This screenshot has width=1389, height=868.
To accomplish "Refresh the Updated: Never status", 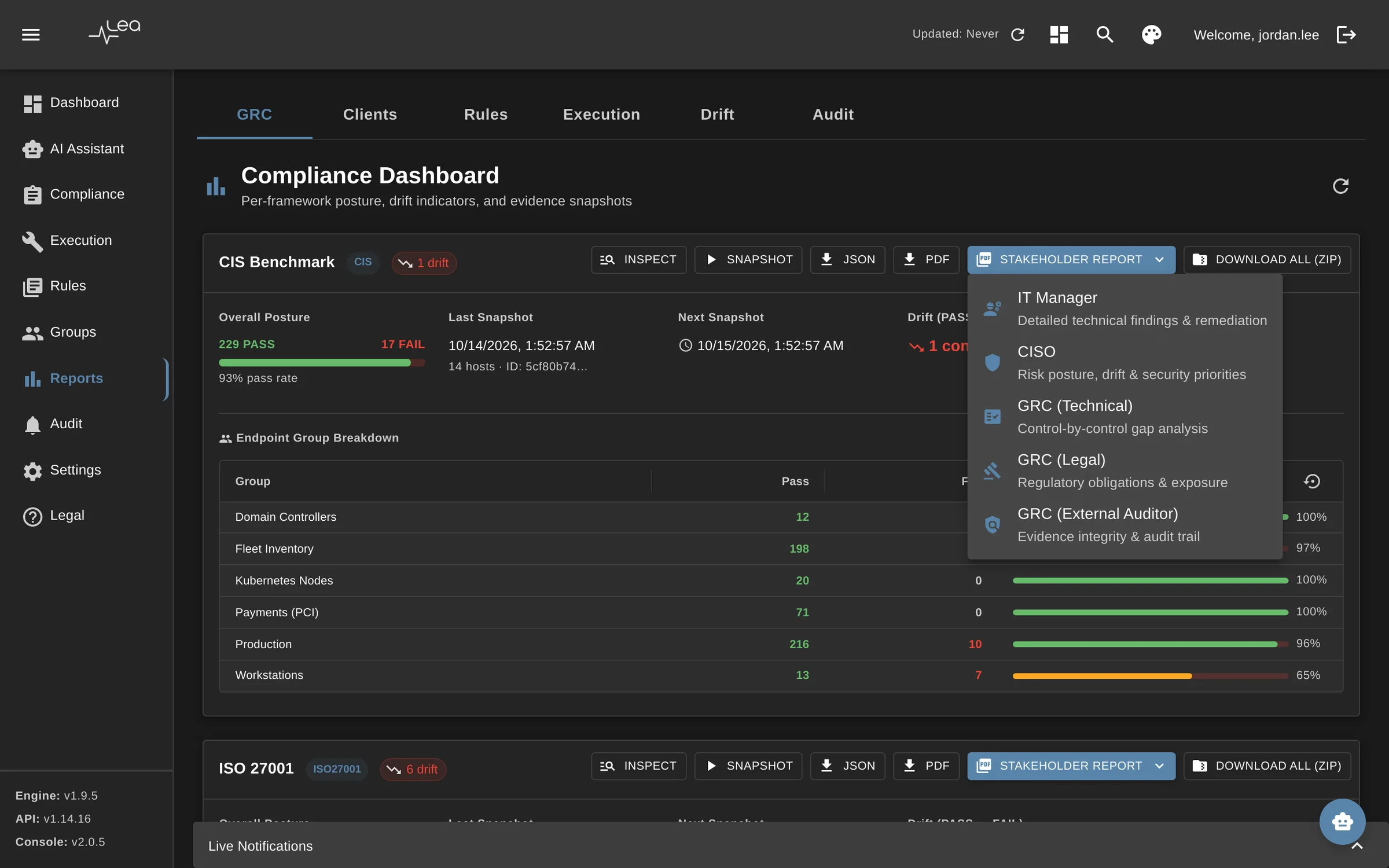I will coord(1017,35).
